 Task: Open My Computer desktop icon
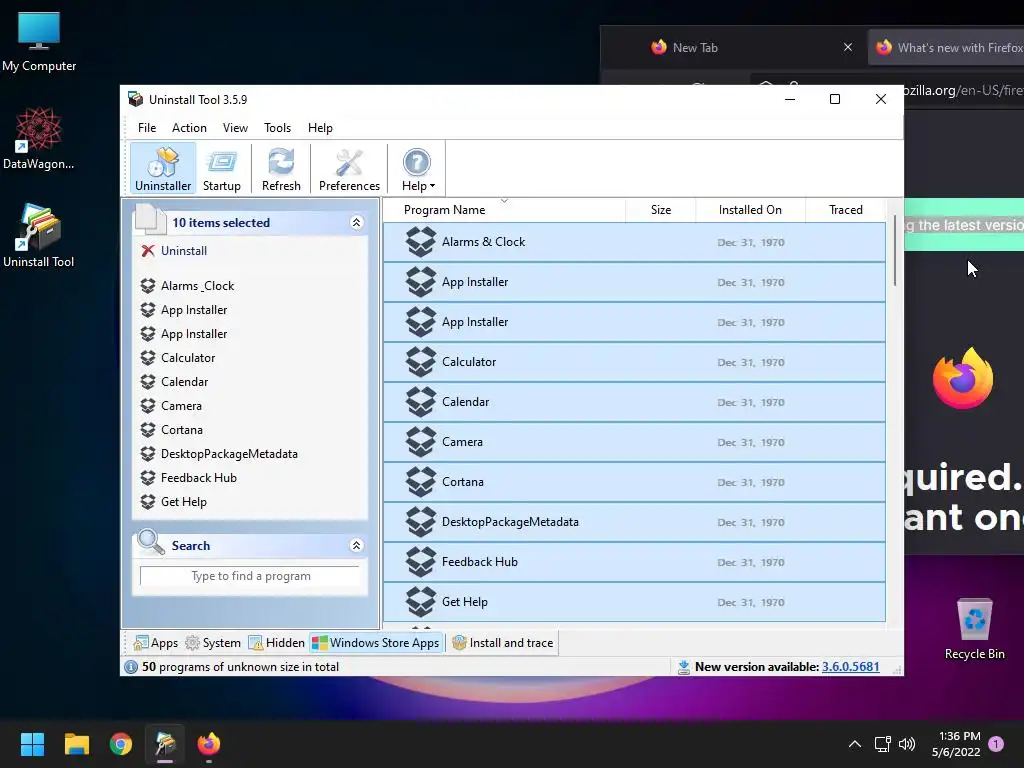(x=39, y=41)
